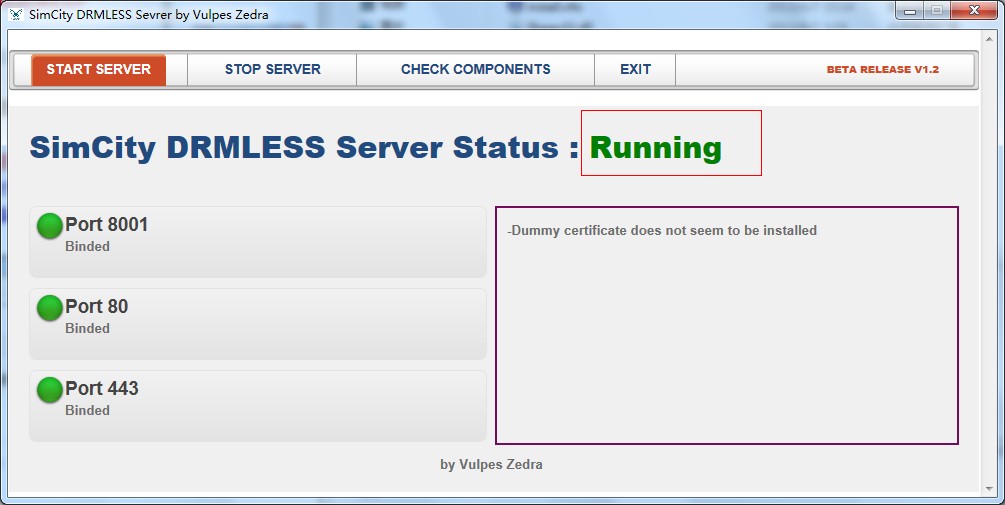1005x505 pixels.
Task: Run CHECK COMPONENTS
Action: tap(476, 70)
